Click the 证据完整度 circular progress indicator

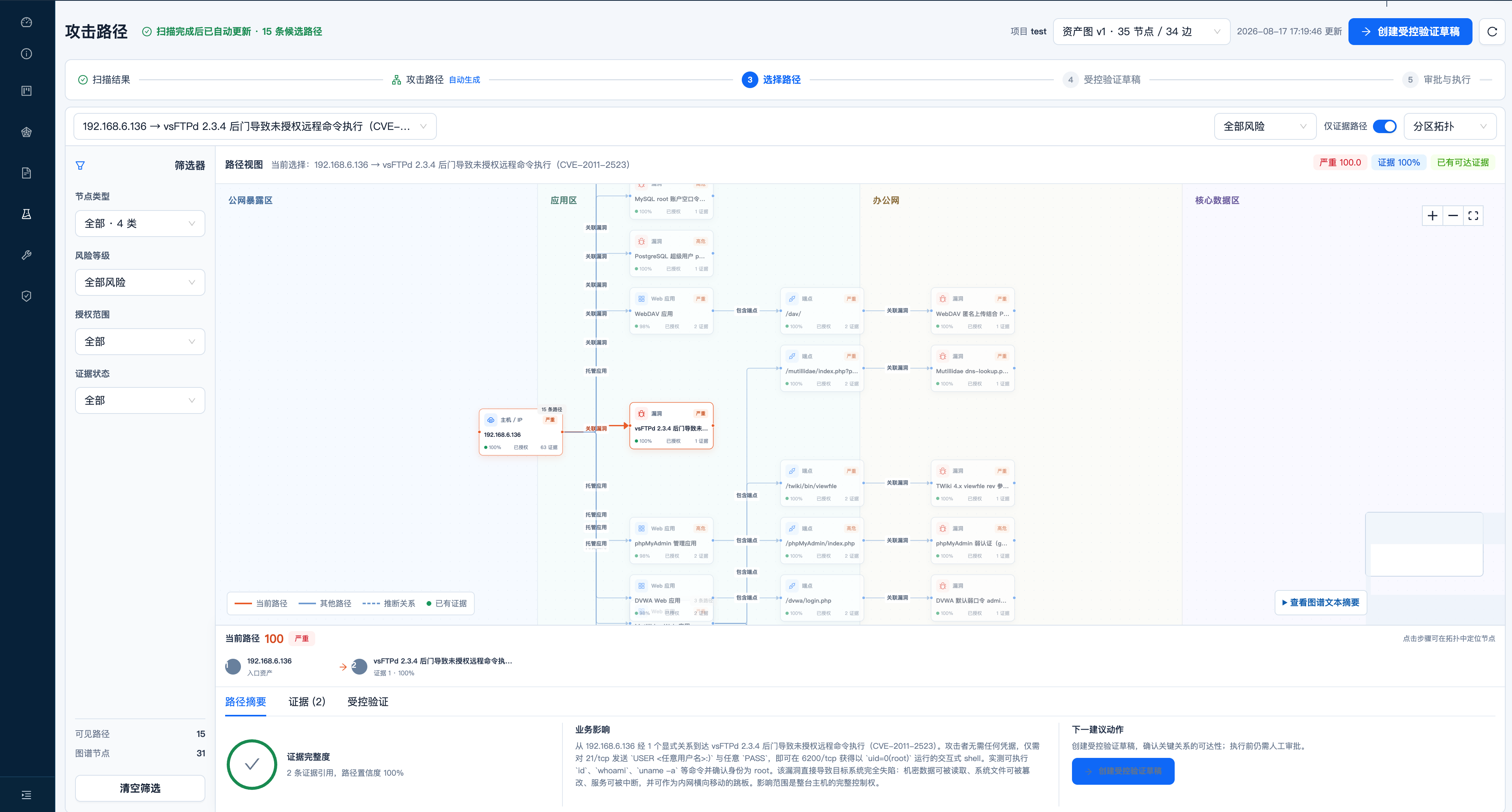(252, 764)
